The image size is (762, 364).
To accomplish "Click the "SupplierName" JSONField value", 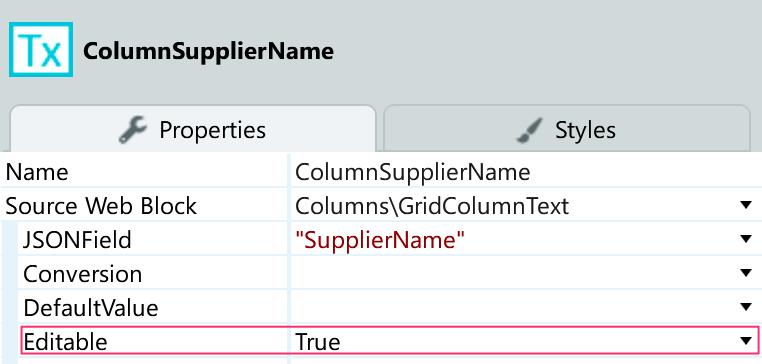I will (x=380, y=240).
